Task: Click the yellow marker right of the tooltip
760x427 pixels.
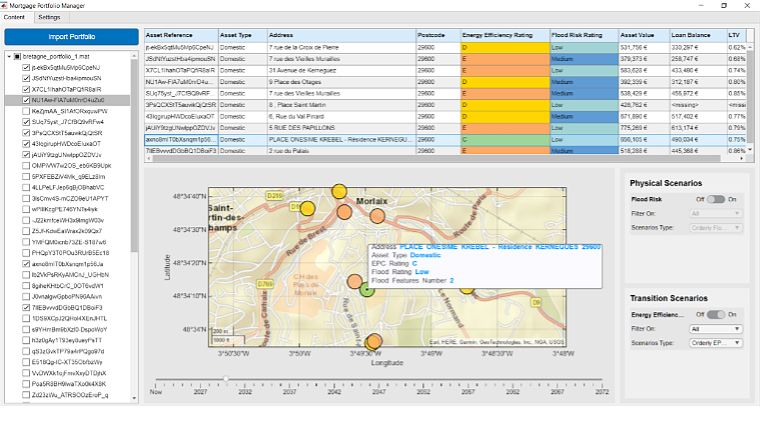Action: click(x=466, y=286)
